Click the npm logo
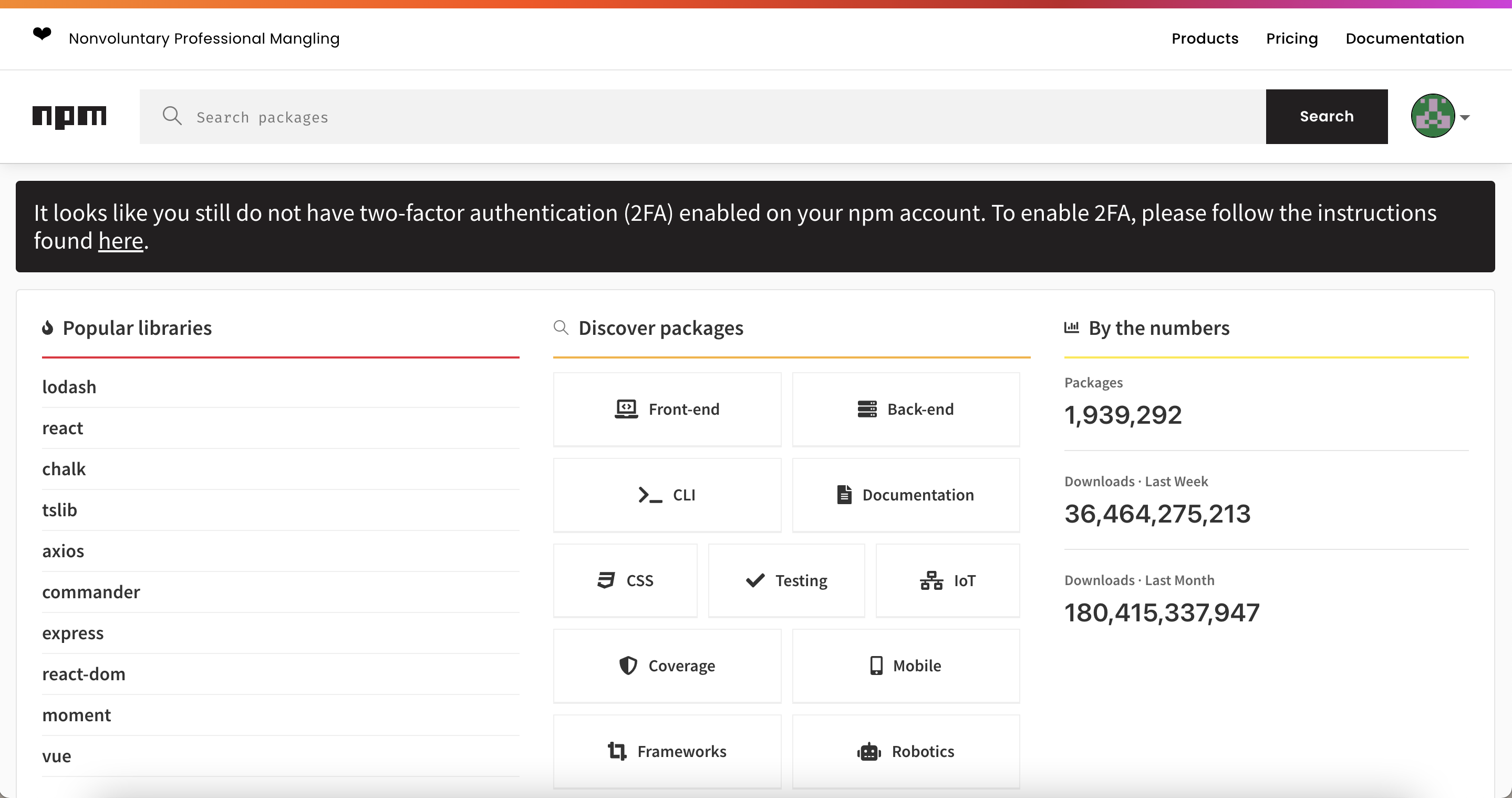This screenshot has width=1512, height=798. [x=69, y=116]
